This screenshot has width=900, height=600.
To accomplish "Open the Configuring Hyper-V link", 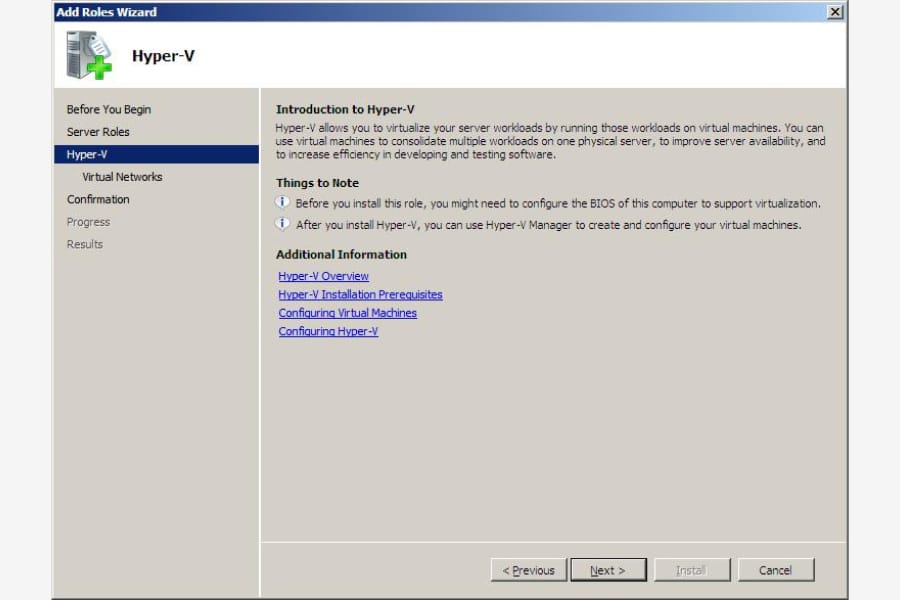I will (328, 331).
